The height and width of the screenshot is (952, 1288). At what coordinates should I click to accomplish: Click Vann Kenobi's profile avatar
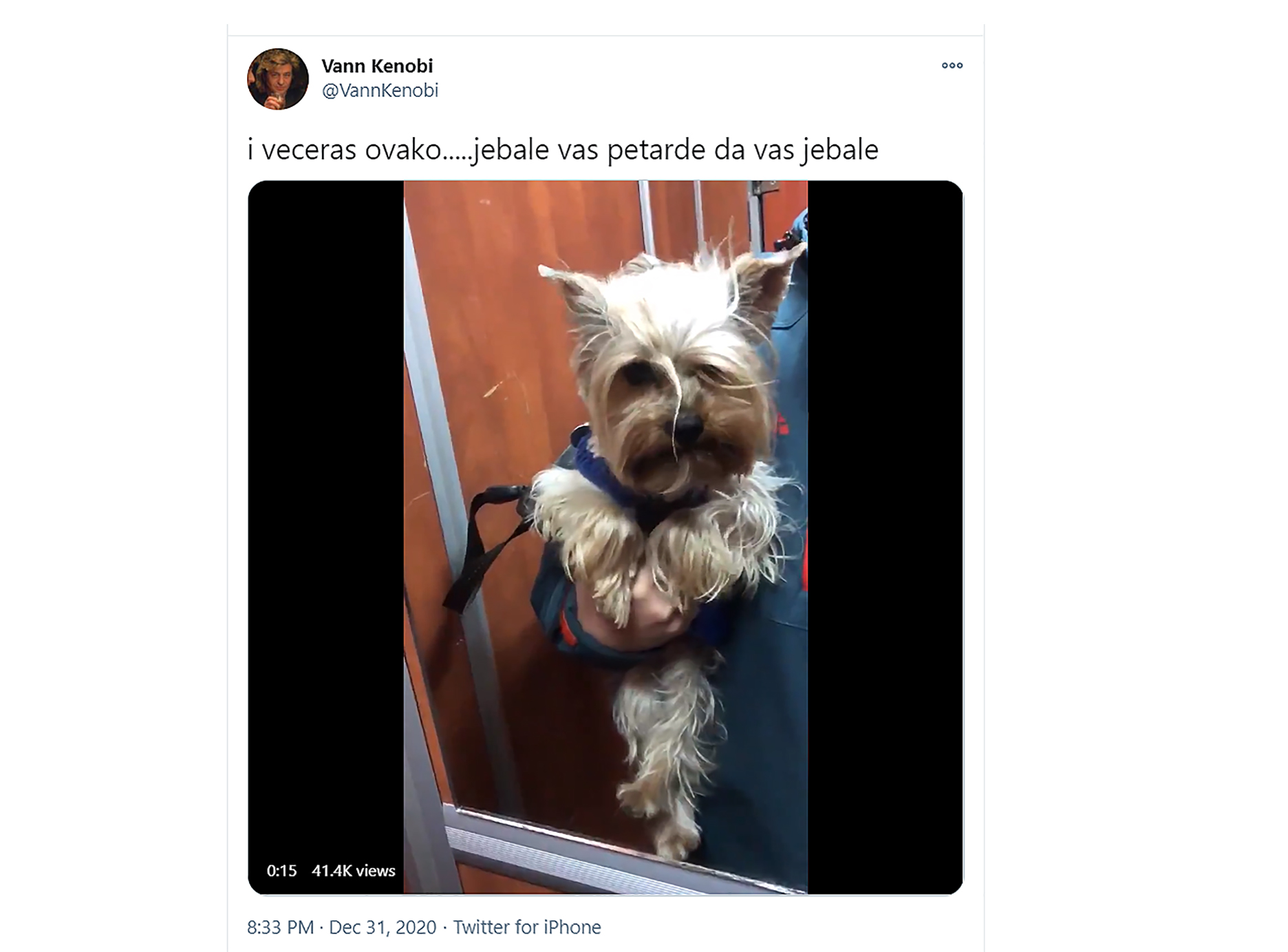278,79
